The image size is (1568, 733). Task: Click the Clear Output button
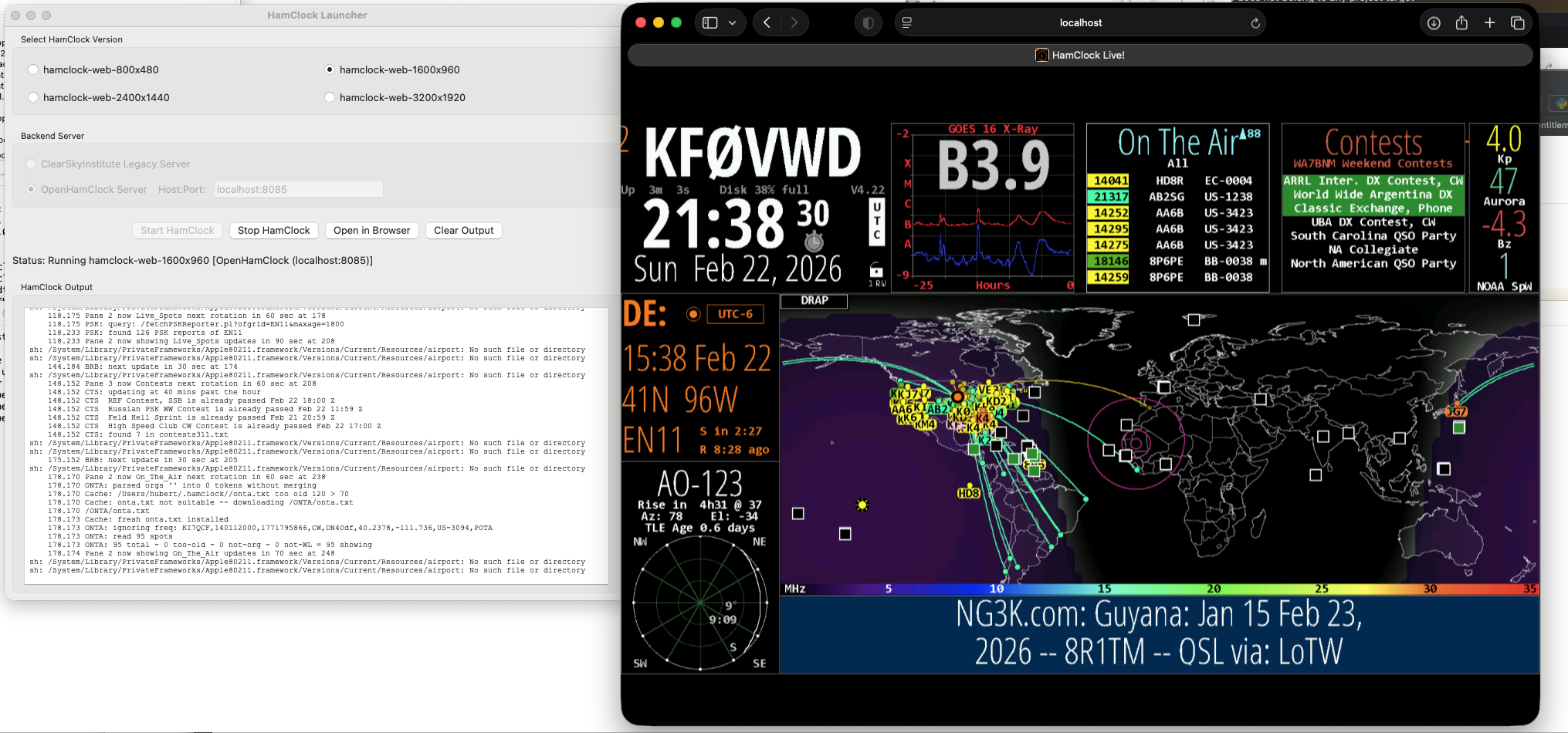pos(463,230)
